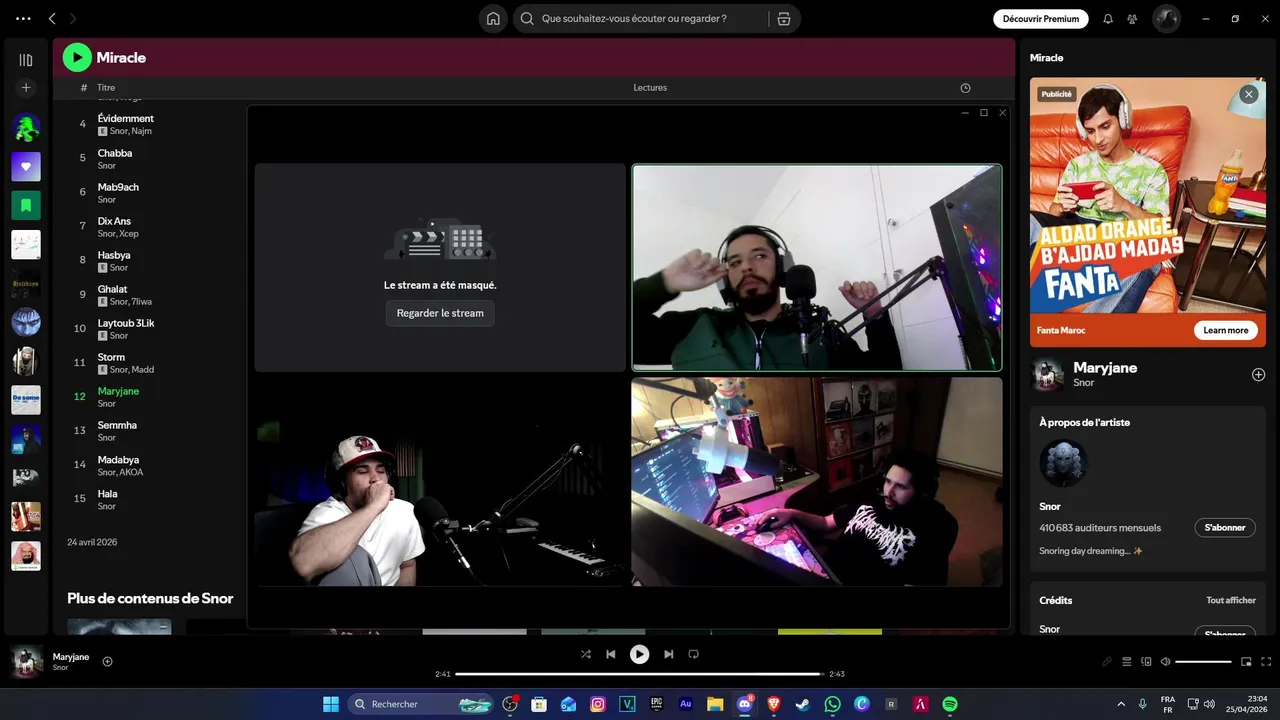Screen dimensions: 1280x720
Task: Toggle shuffle in the player bar
Action: click(x=586, y=654)
